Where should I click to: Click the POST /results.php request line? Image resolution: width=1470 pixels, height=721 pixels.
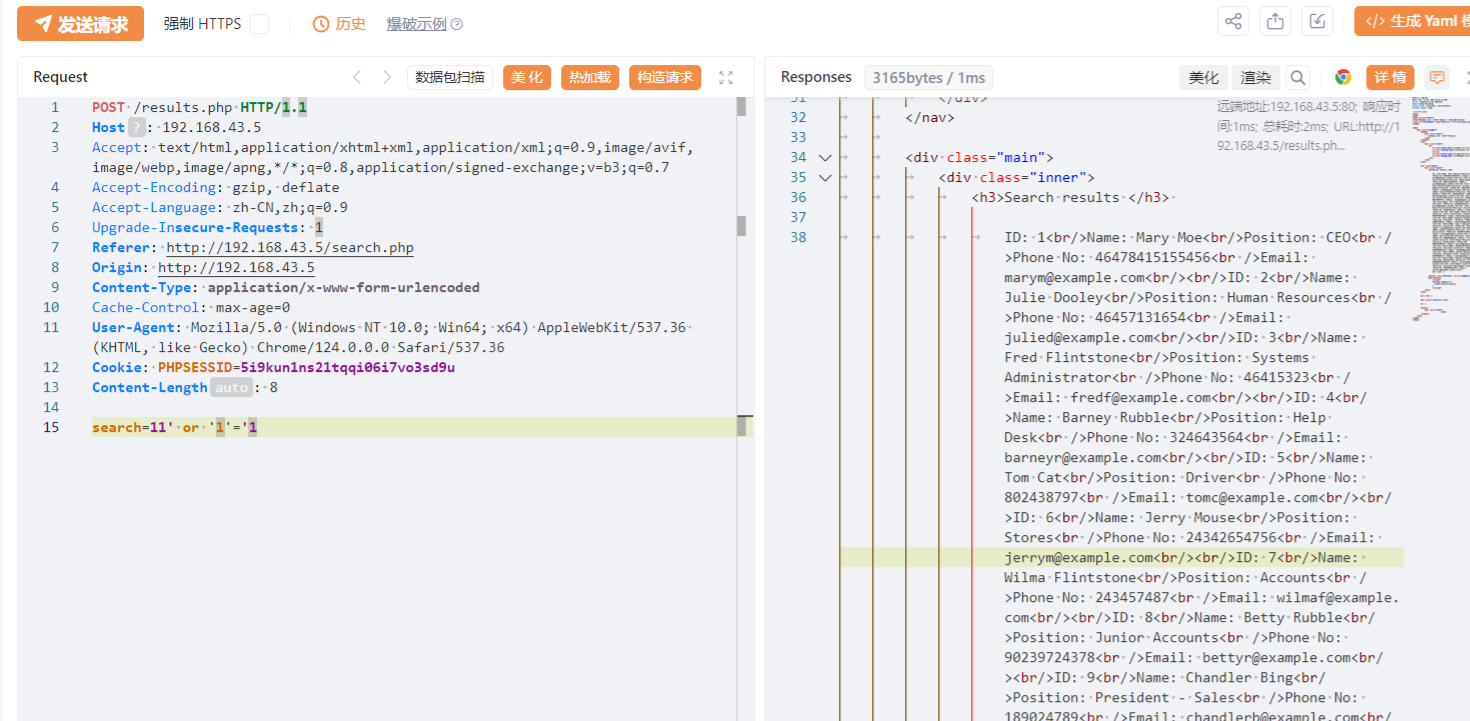[199, 107]
